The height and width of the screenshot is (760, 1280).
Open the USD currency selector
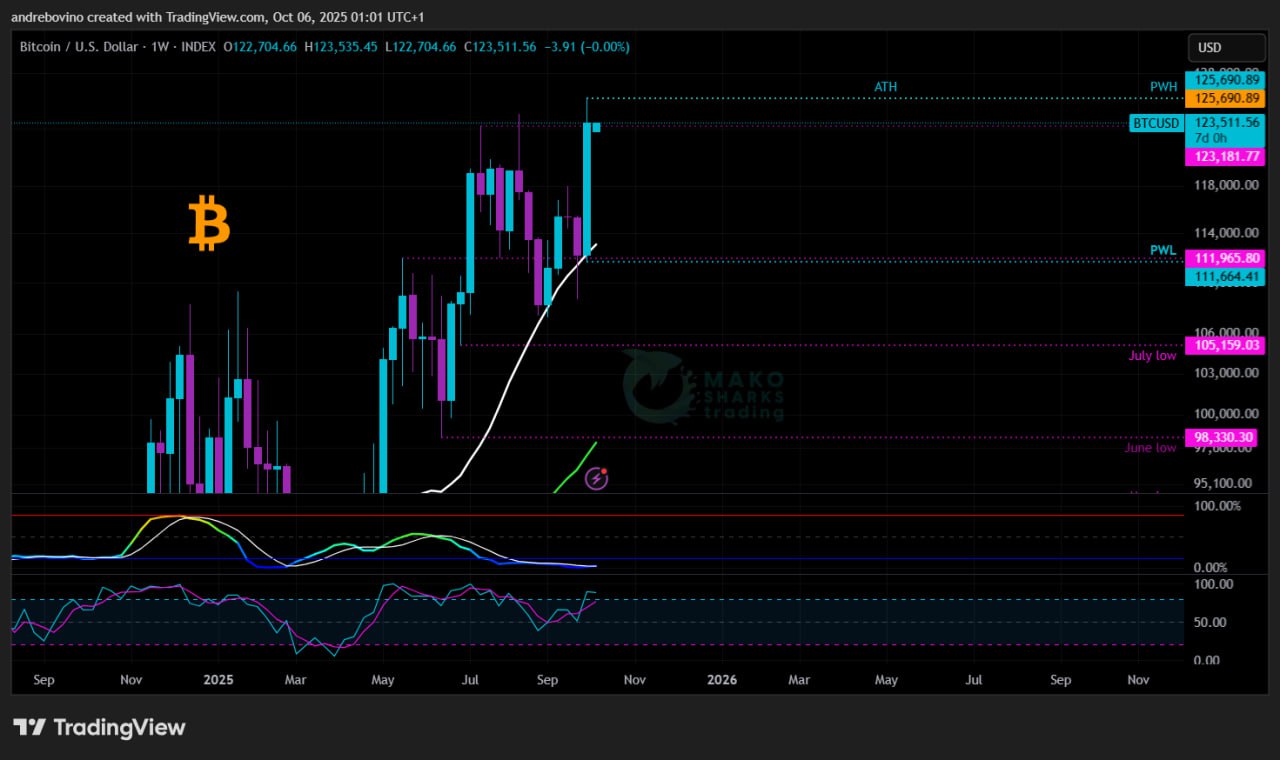(x=1210, y=47)
